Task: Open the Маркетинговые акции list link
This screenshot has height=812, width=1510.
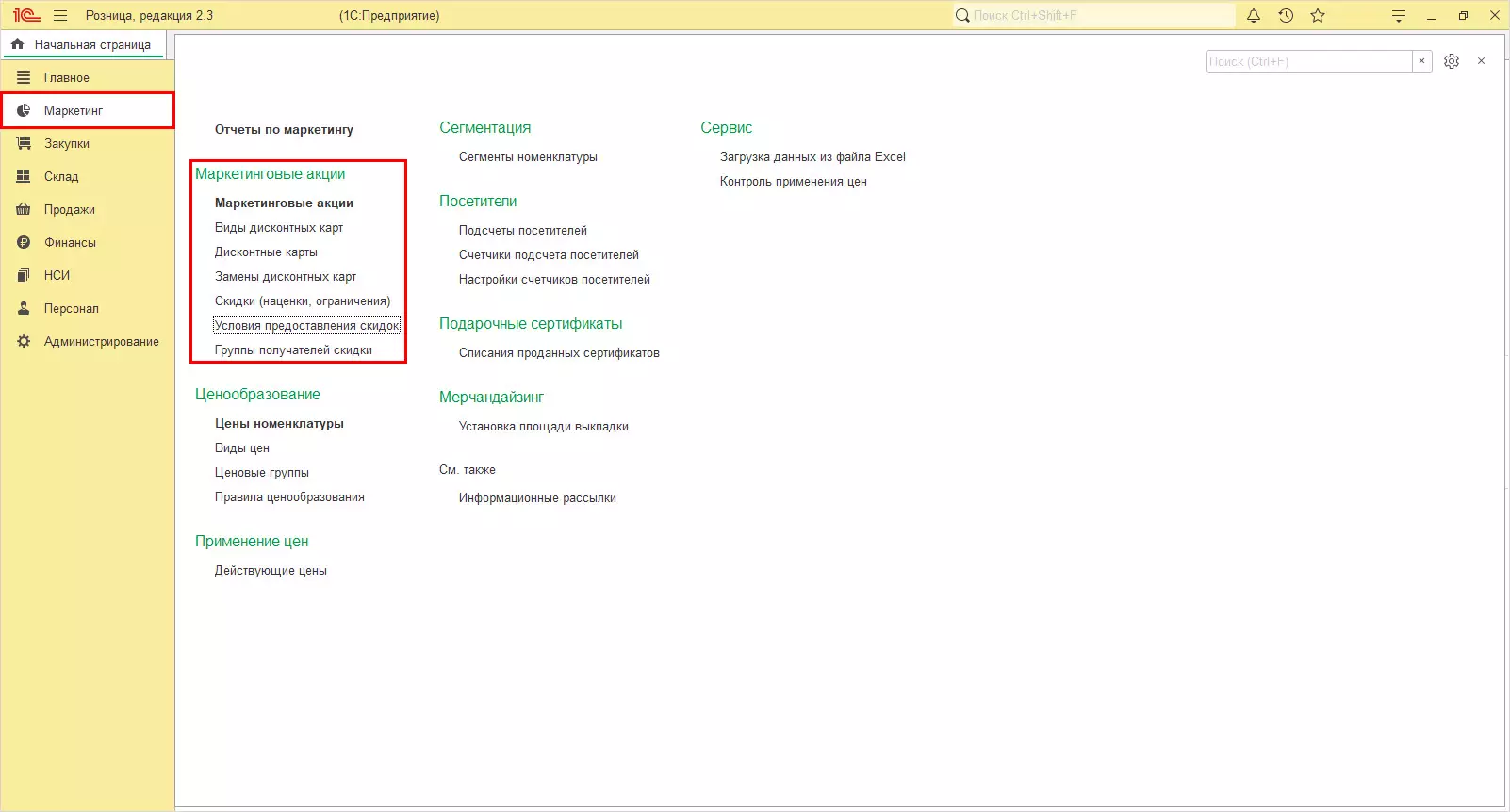Action: (284, 203)
